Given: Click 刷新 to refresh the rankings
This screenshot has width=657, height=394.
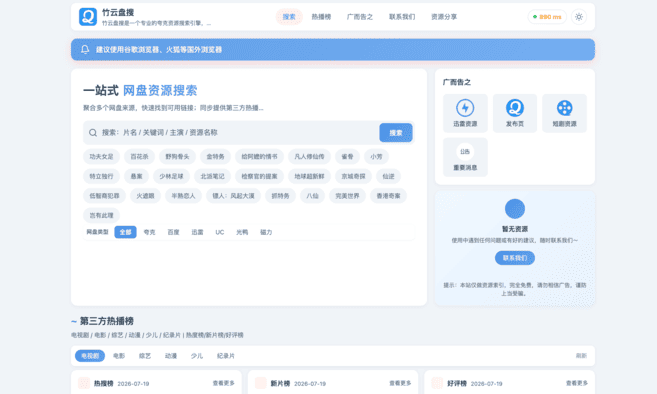Looking at the screenshot, I should 581,356.
